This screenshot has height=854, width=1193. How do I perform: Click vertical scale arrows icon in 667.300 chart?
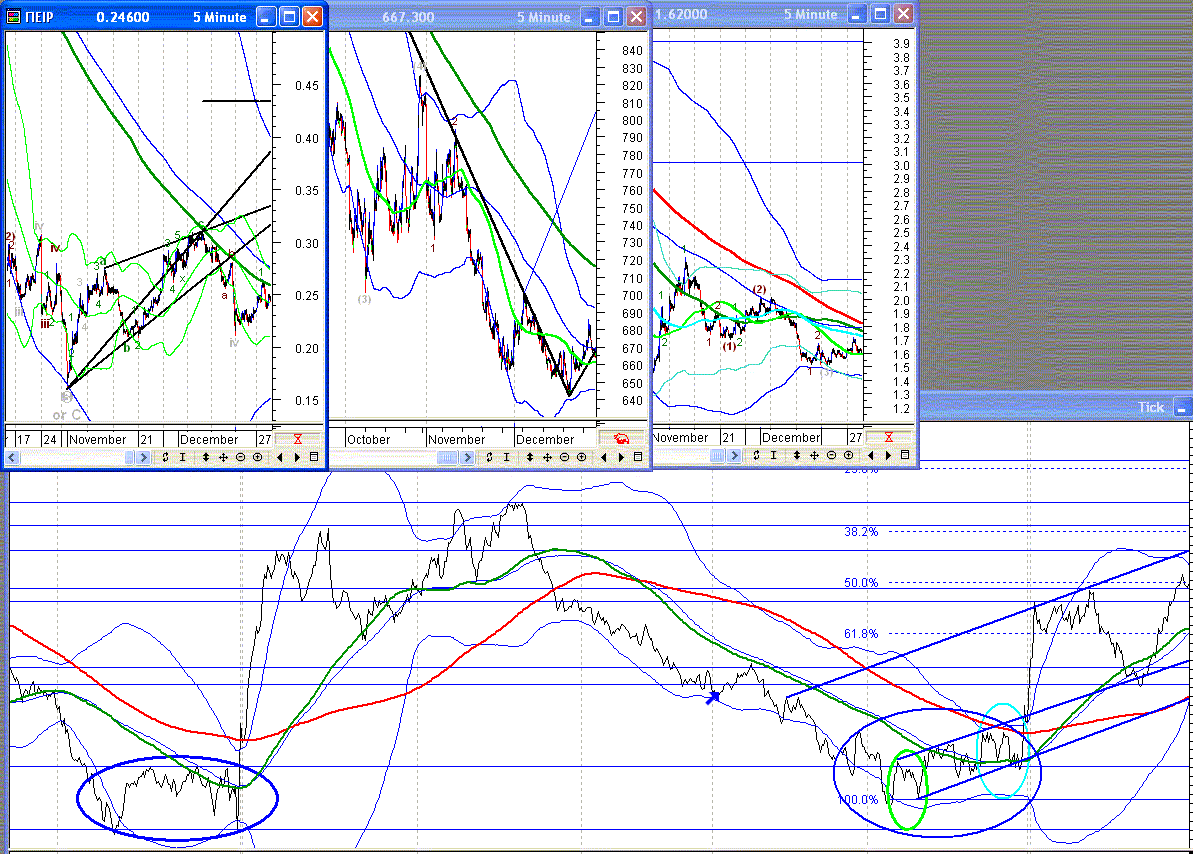(531, 457)
